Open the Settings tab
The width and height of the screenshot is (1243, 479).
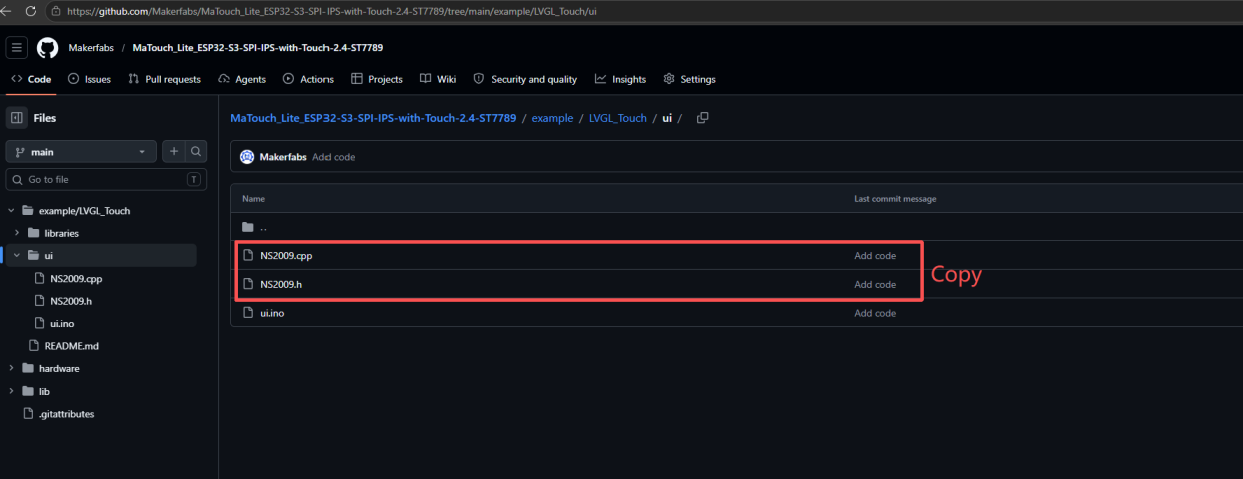tap(689, 79)
